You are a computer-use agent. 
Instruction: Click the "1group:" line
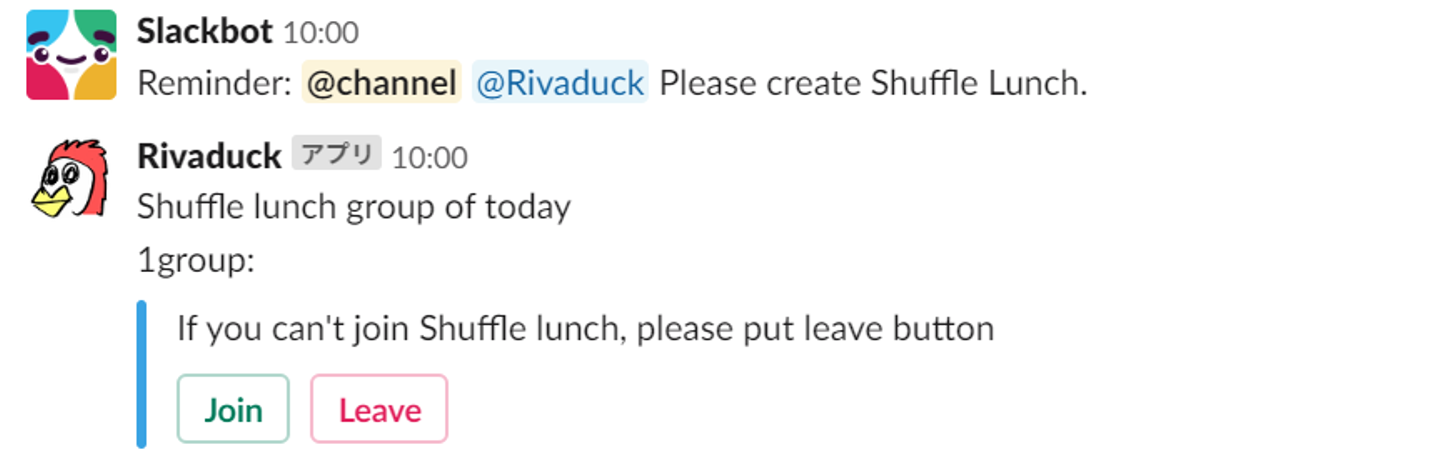tap(196, 261)
